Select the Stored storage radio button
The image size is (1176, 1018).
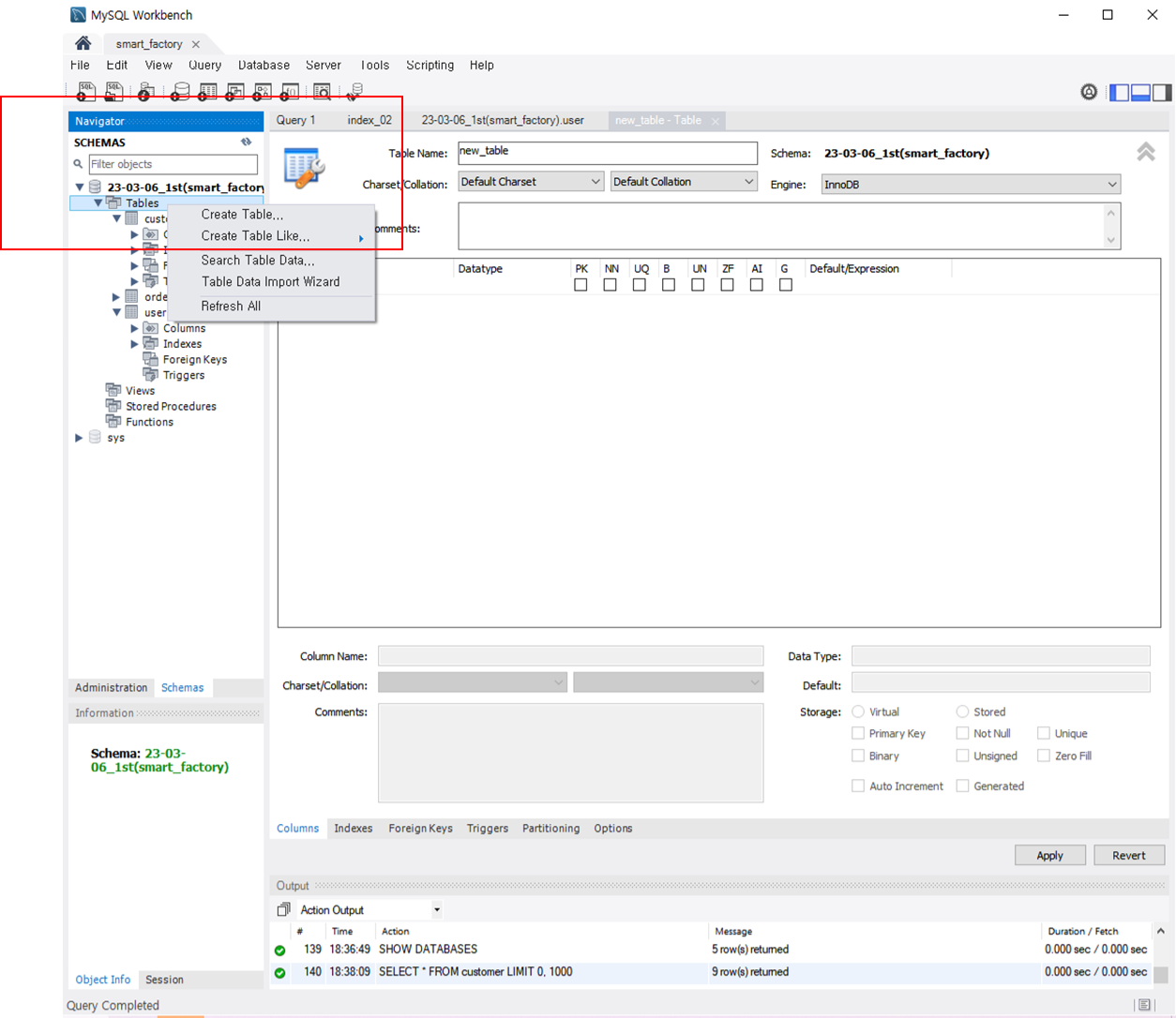(962, 711)
